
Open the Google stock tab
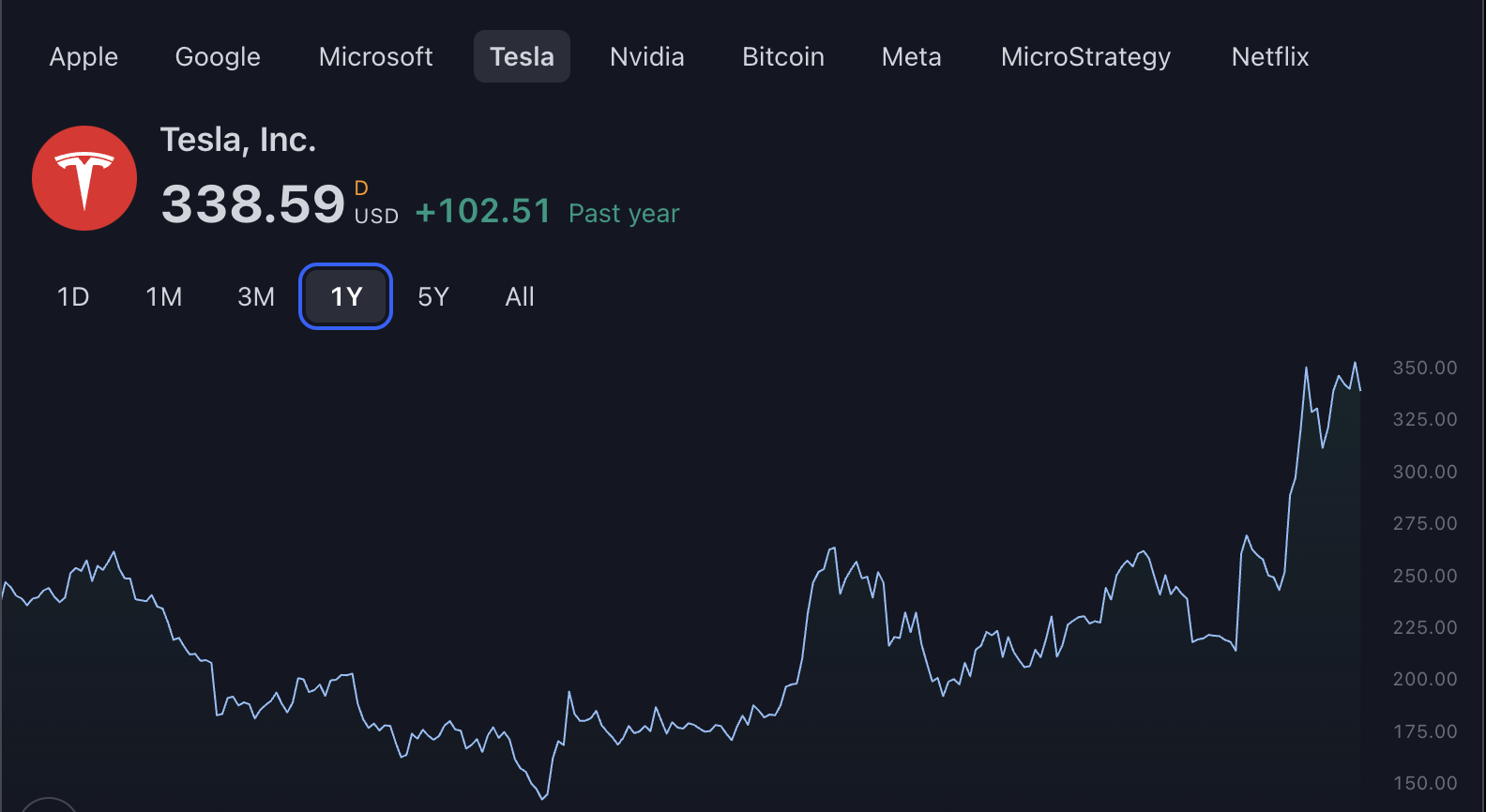[x=218, y=56]
